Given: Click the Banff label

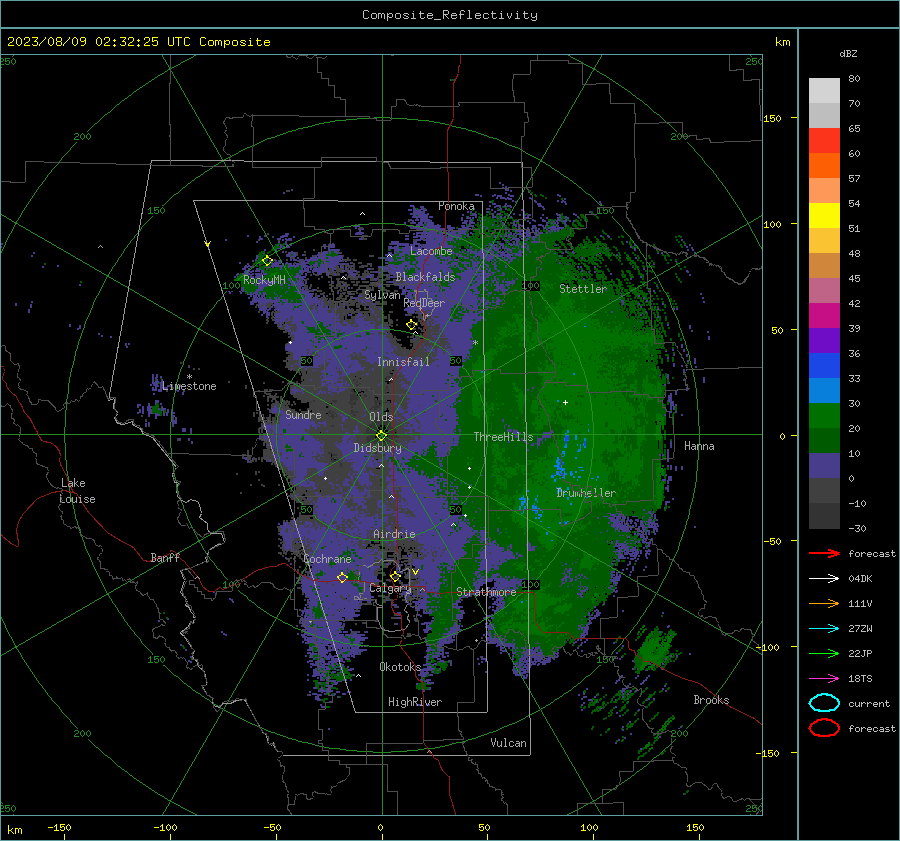Looking at the screenshot, I should [x=165, y=557].
